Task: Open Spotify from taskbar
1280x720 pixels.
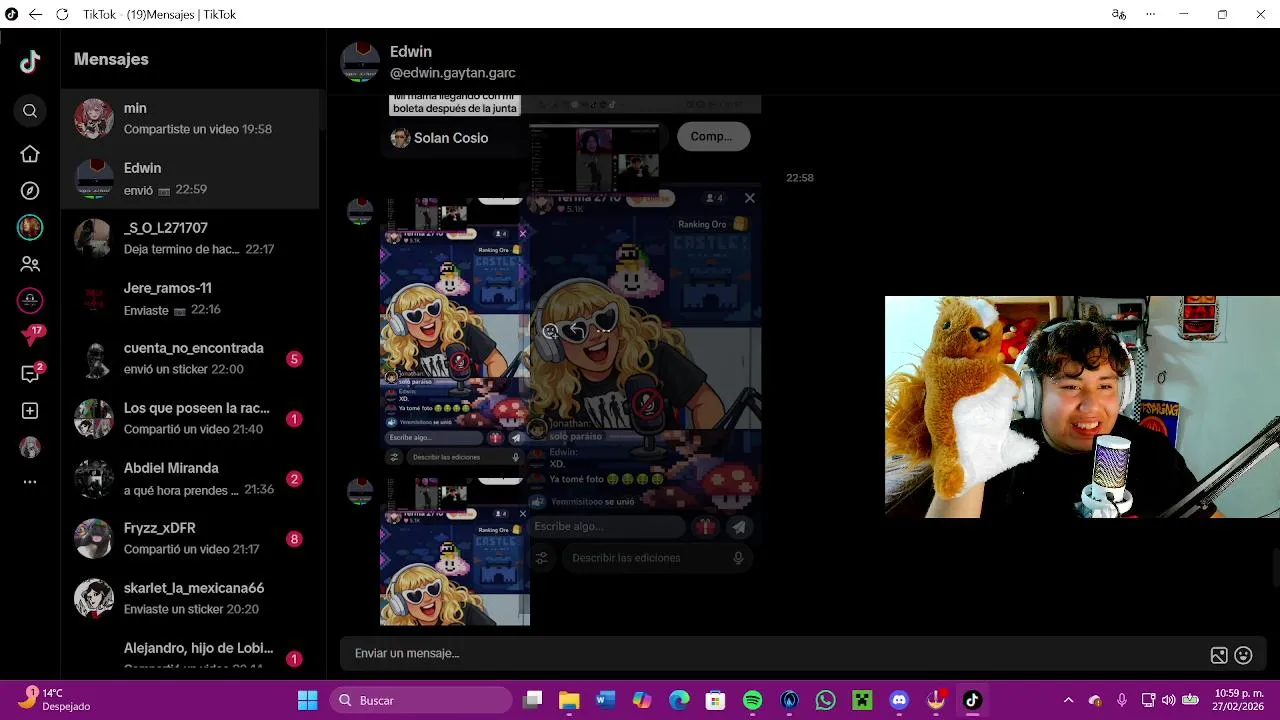Action: click(x=753, y=700)
